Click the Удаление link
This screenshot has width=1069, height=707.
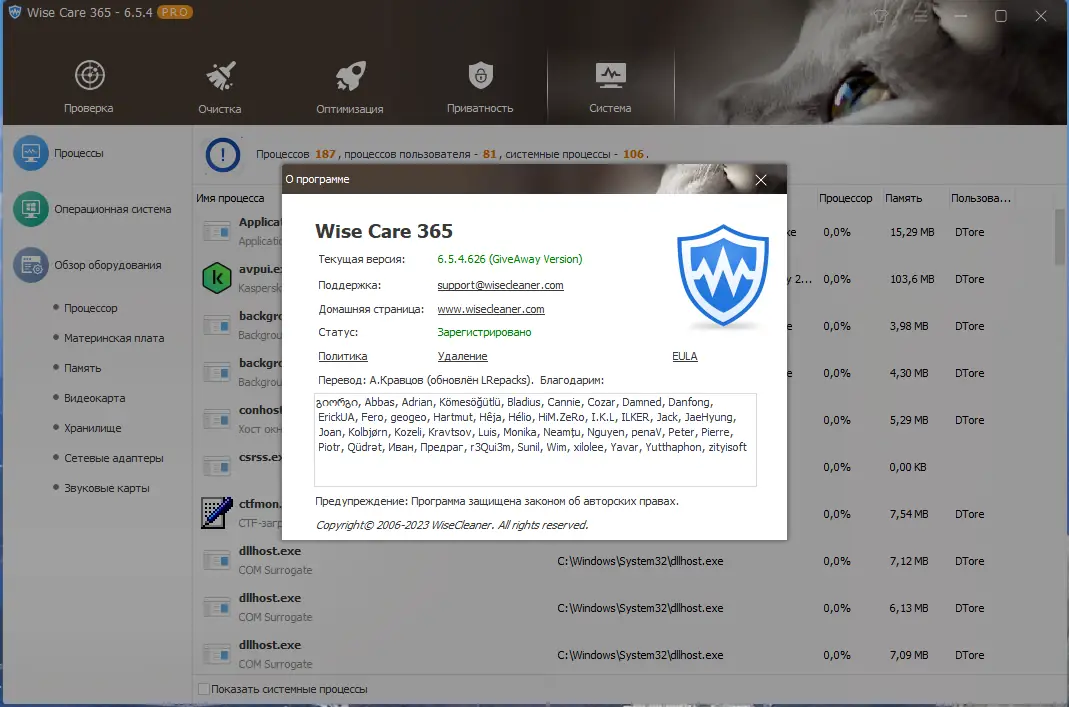point(462,356)
